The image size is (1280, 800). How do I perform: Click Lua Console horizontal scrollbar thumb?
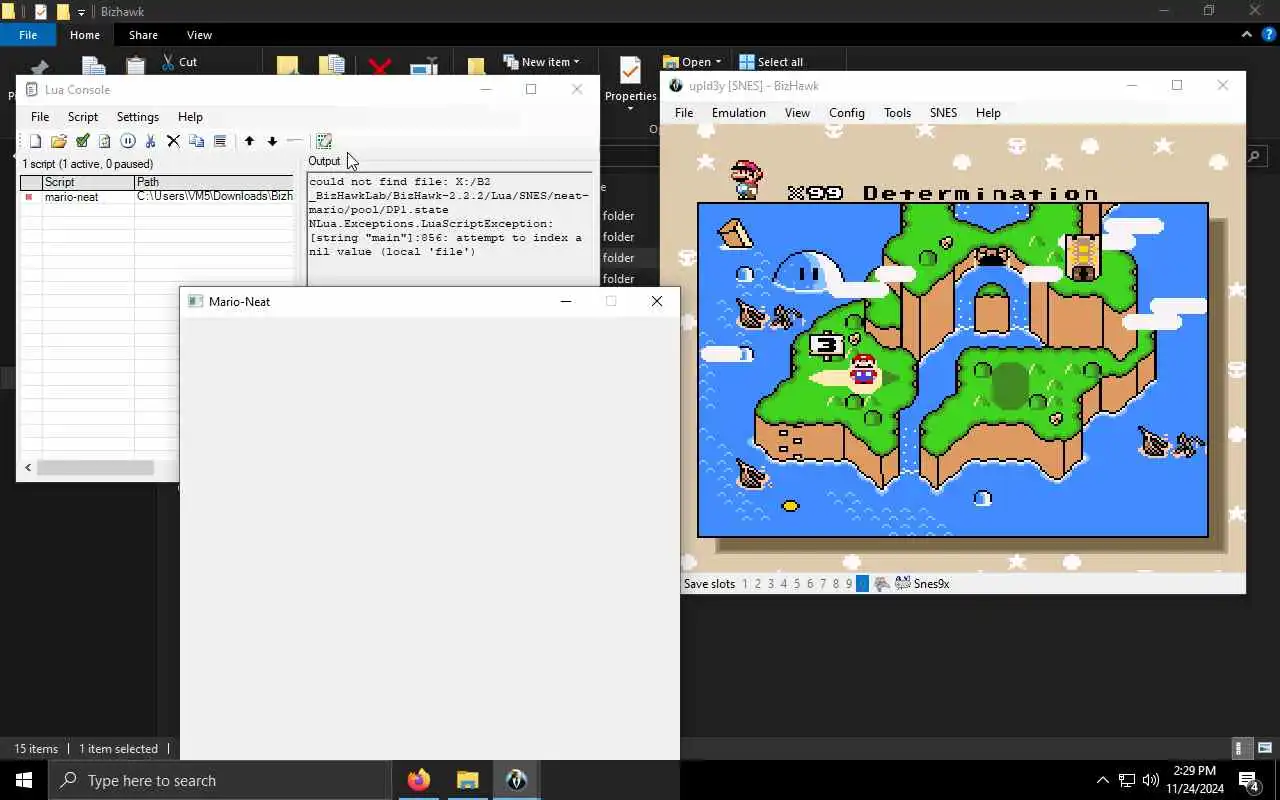pyautogui.click(x=96, y=468)
